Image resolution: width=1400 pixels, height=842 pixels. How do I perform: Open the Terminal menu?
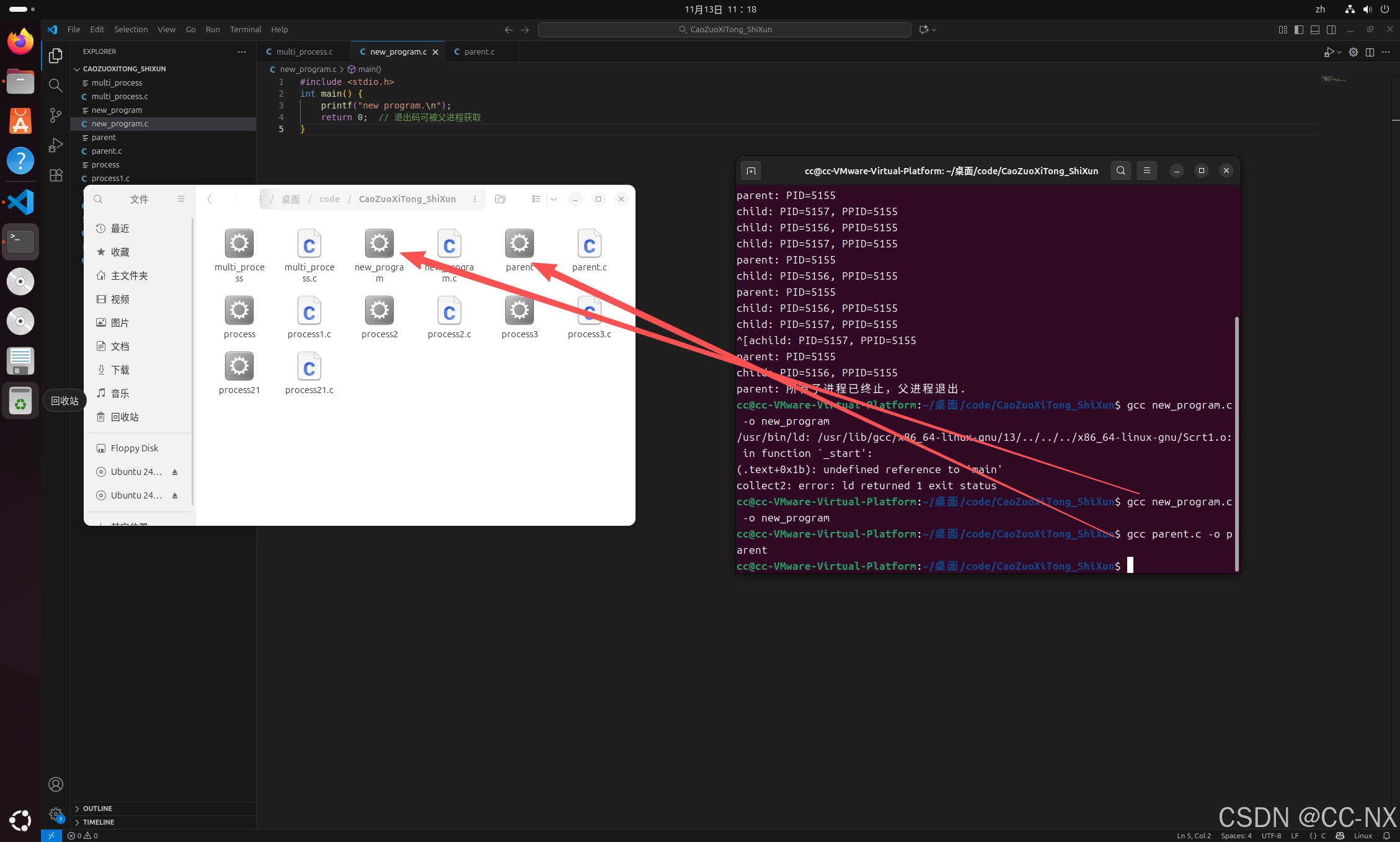tap(245, 29)
